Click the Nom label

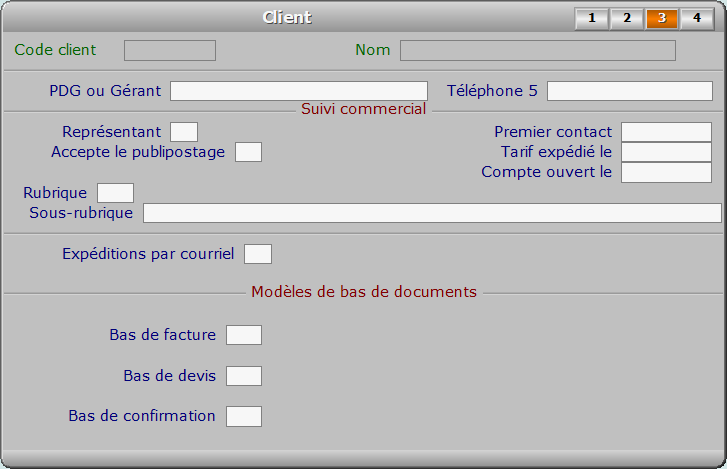[373, 50]
